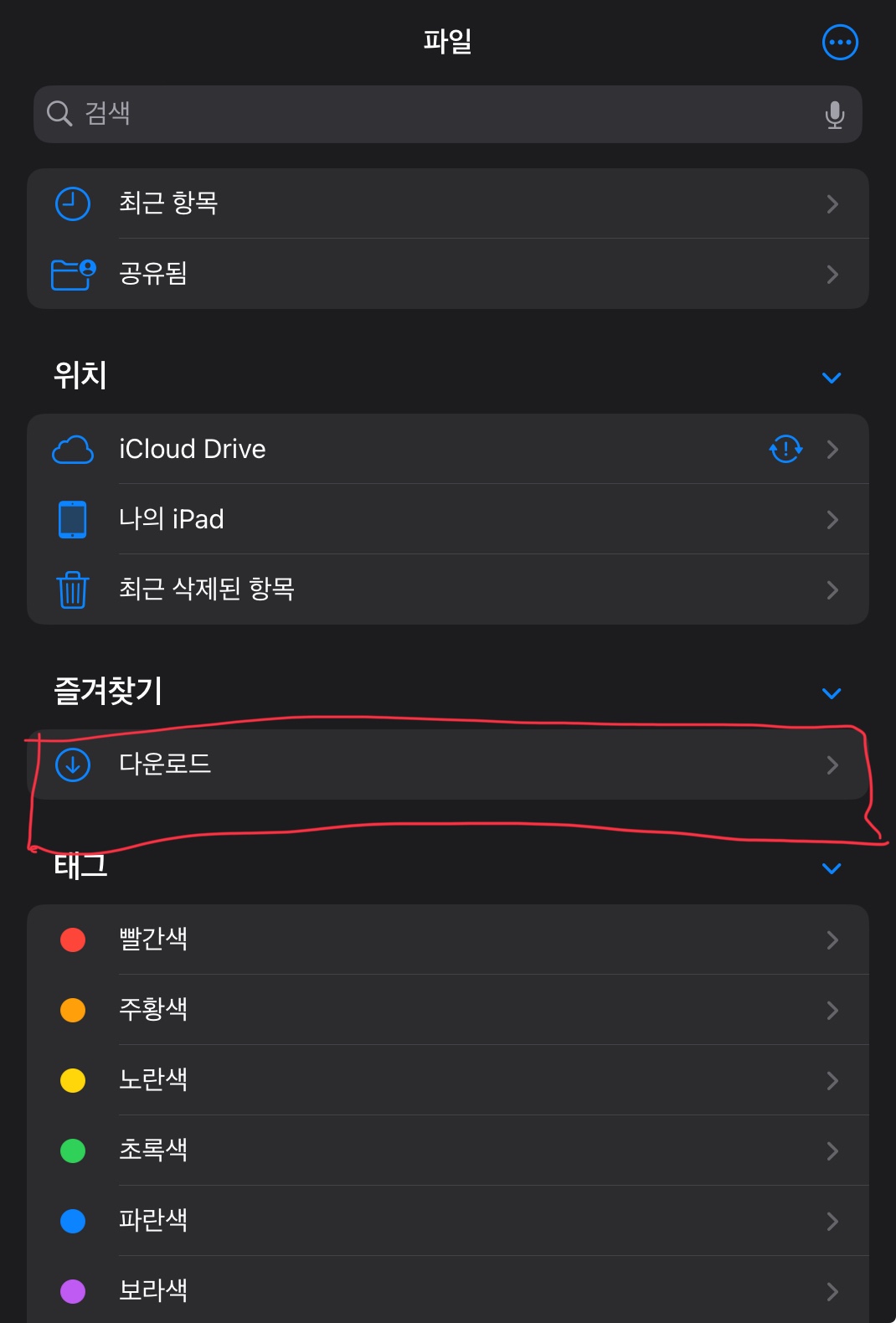This screenshot has width=896, height=1323.
Task: Open the 주황색 orange tag
Action: 448,1010
